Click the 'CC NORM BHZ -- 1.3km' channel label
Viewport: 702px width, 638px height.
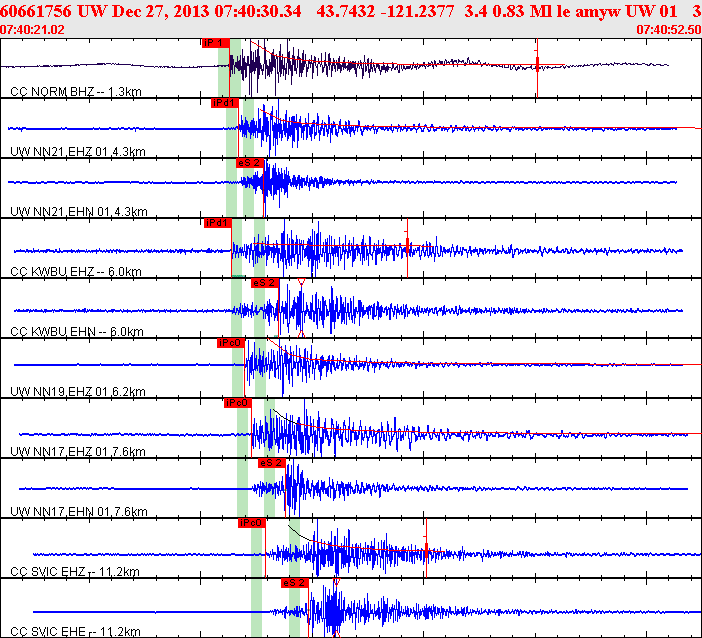tap(76, 92)
